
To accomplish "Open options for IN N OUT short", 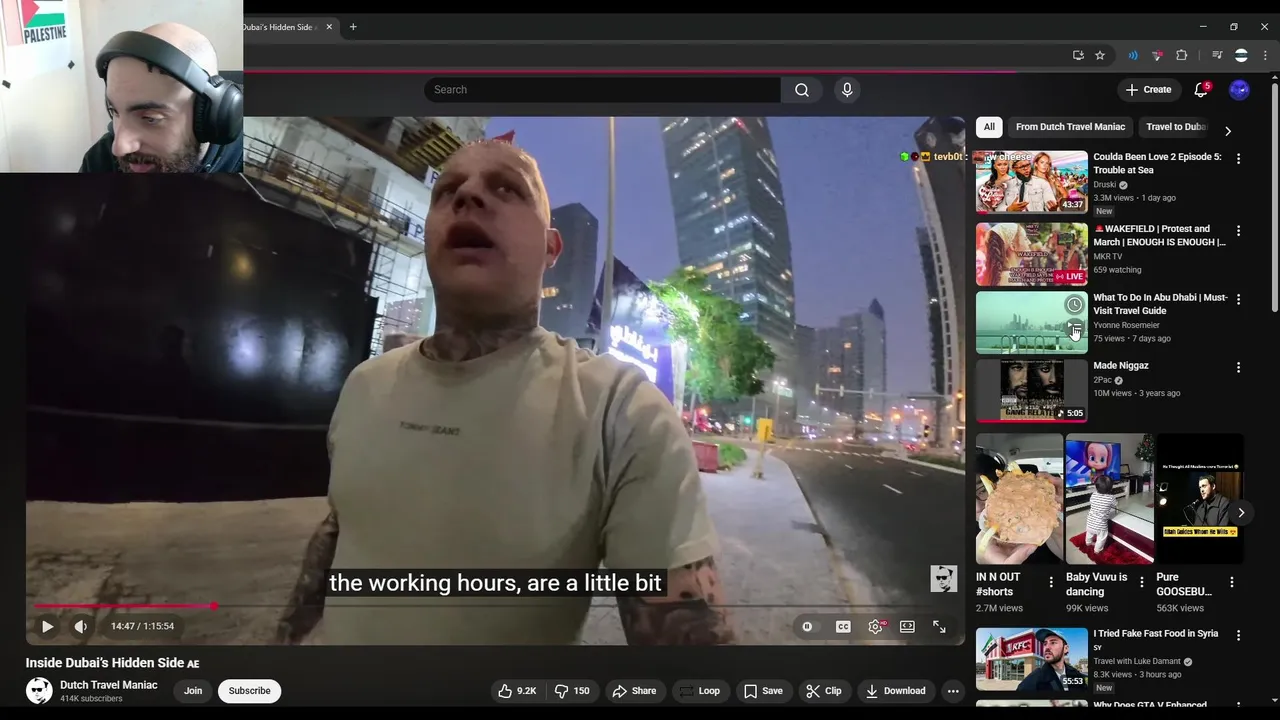I will [1051, 582].
